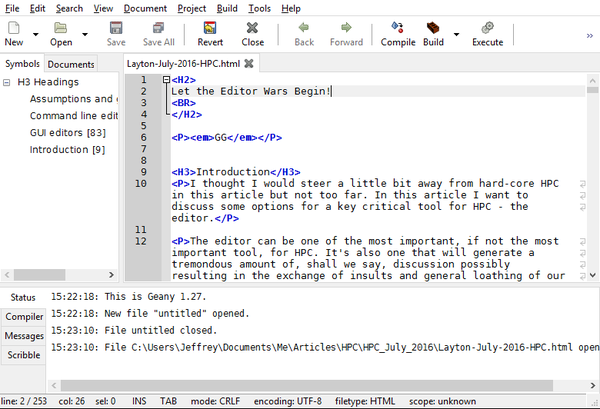The width and height of the screenshot is (600, 409).
Task: Switch to the Compiler message tab
Action: 24,317
